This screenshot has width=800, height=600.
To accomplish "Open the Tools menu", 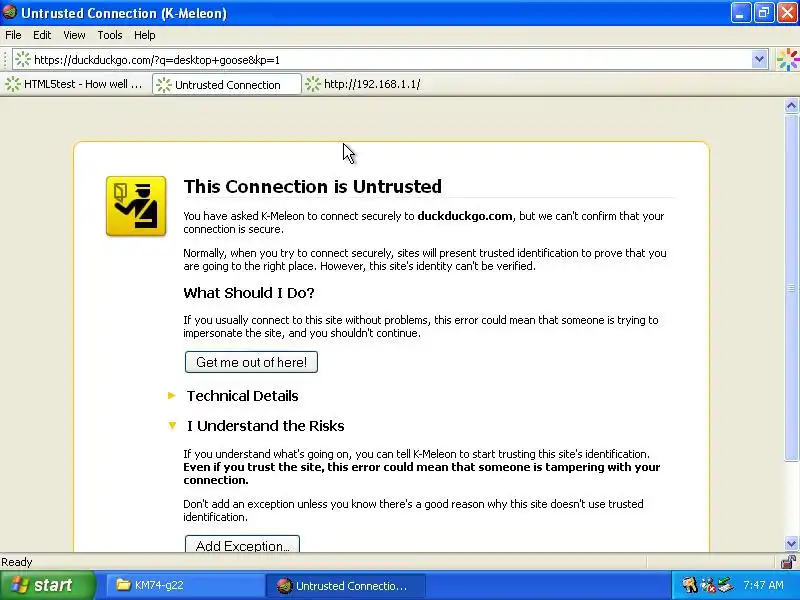I will pyautogui.click(x=110, y=35).
